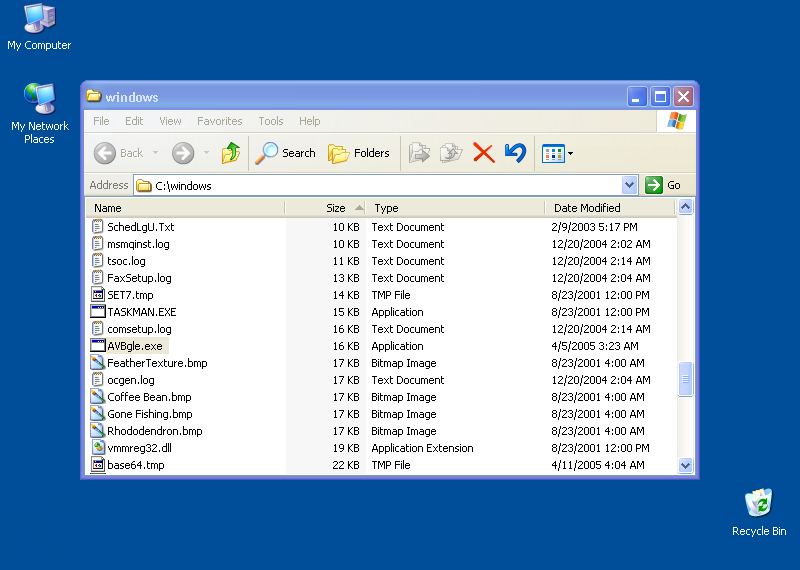800x570 pixels.
Task: Click the Recycle Bin desktop icon
Action: [x=759, y=505]
